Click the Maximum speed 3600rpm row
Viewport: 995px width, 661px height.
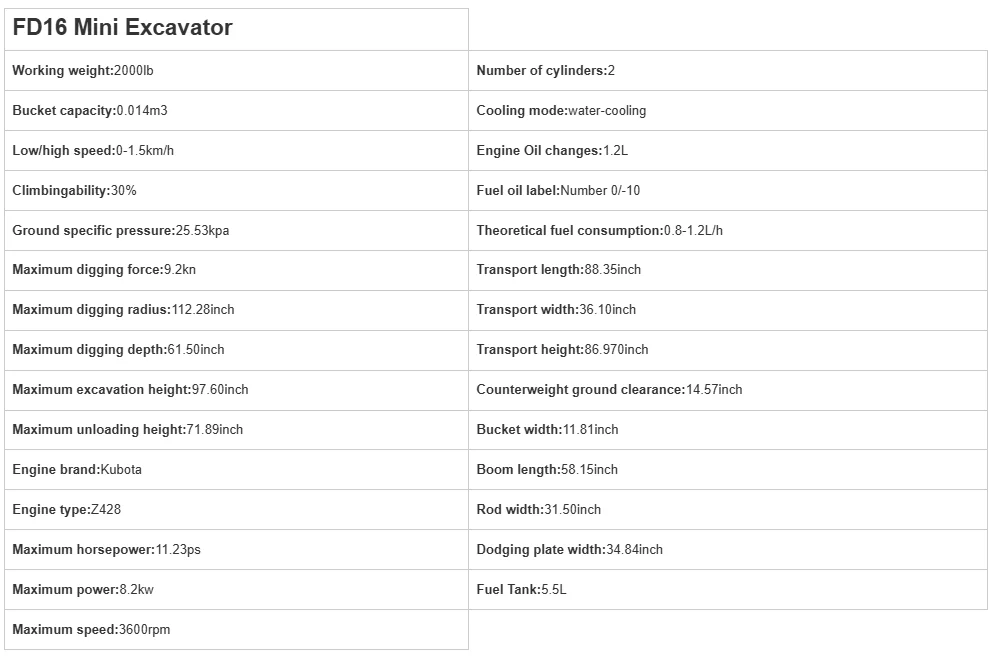(91, 630)
